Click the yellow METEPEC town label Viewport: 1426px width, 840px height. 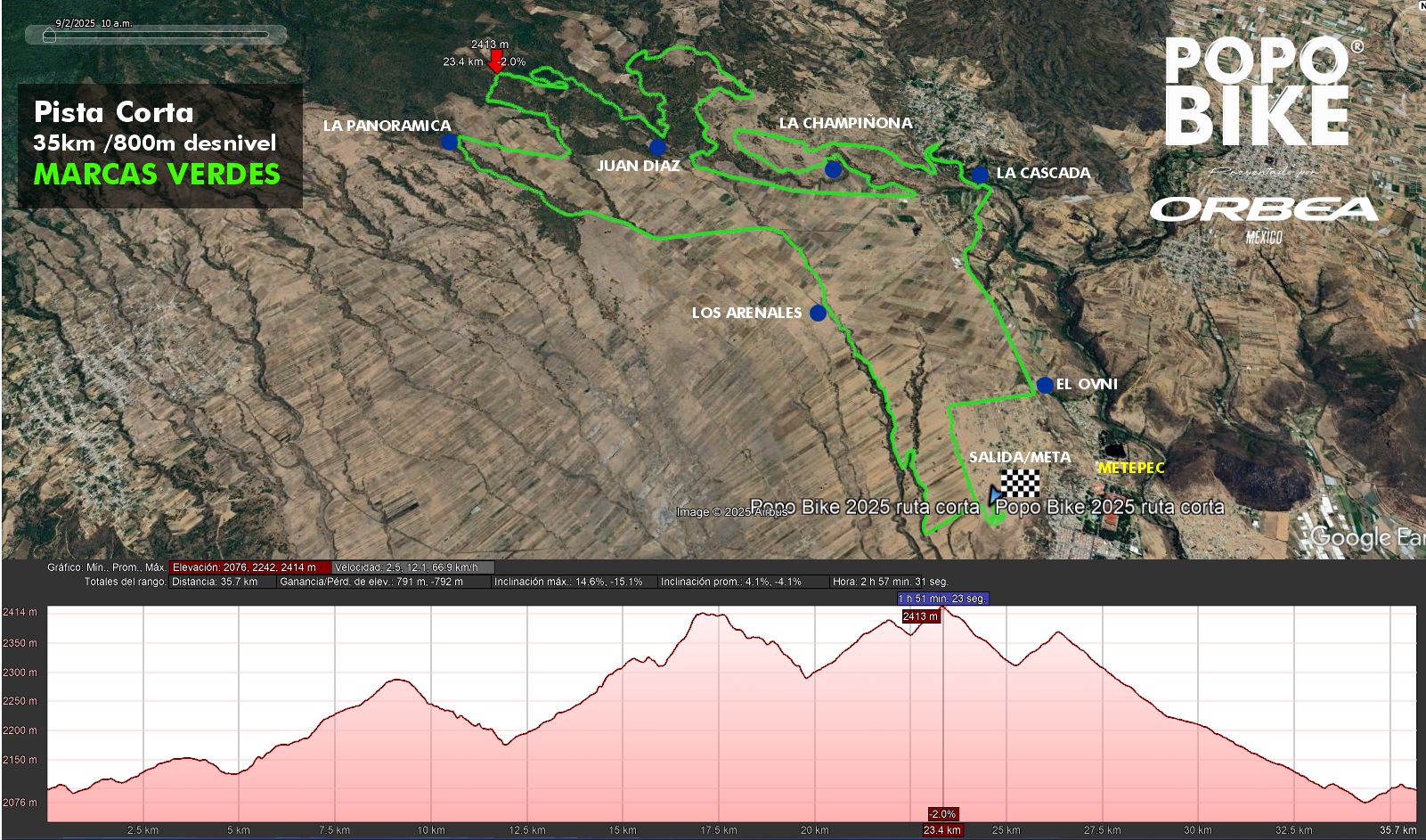coord(1130,468)
